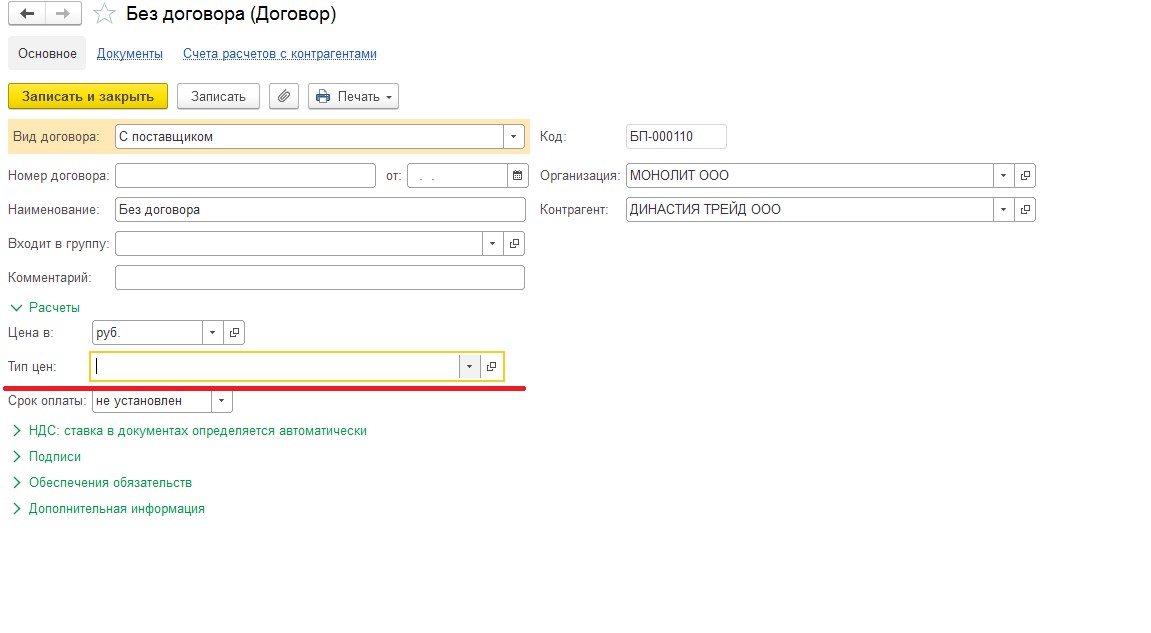1151x633 pixels.
Task: Open the Печать dropdown menu
Action: click(x=353, y=96)
